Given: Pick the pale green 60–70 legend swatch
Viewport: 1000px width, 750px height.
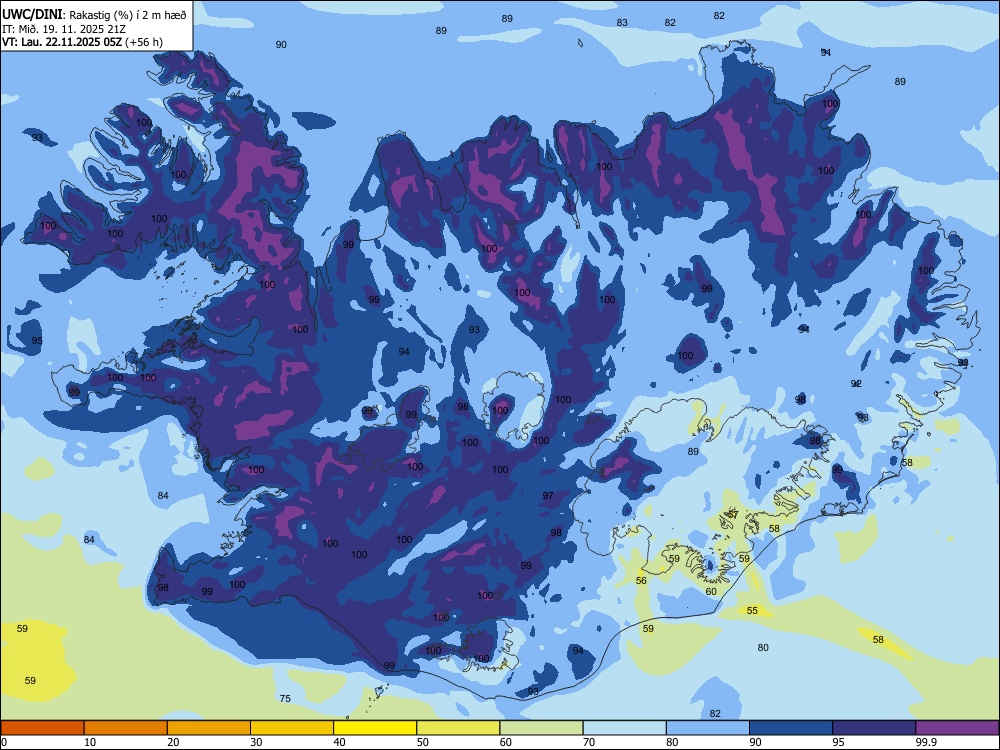Looking at the screenshot, I should tap(541, 728).
